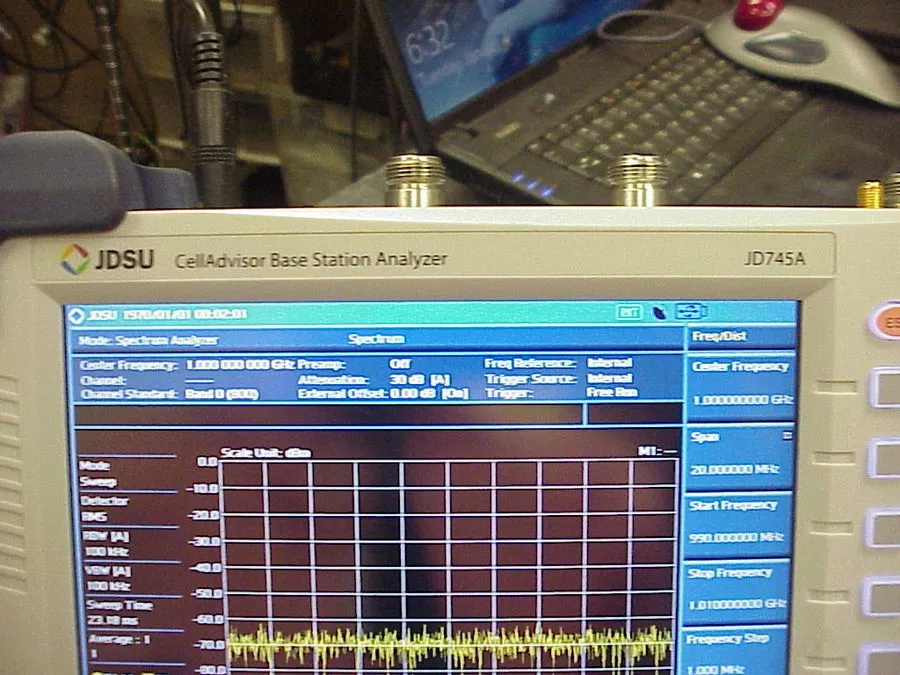The width and height of the screenshot is (900, 675).
Task: Tap the RBW [A] 100 kHz entry
Action: (130, 544)
